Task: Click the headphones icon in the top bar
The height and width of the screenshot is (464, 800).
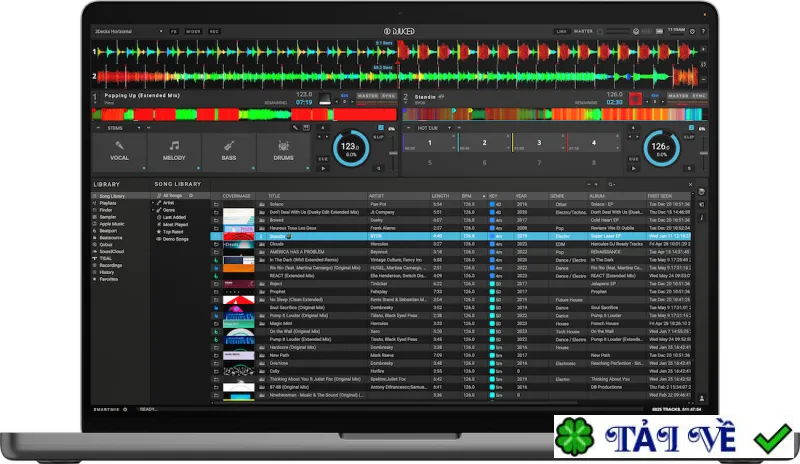Action: click(x=636, y=31)
